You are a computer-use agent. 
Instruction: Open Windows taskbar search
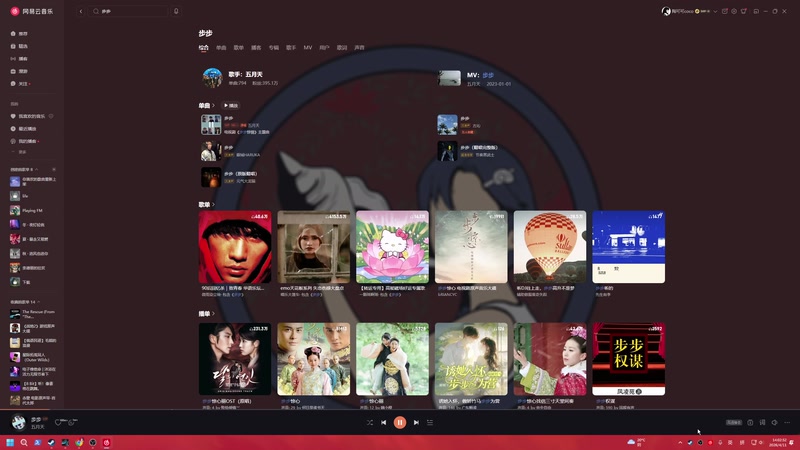[23, 442]
